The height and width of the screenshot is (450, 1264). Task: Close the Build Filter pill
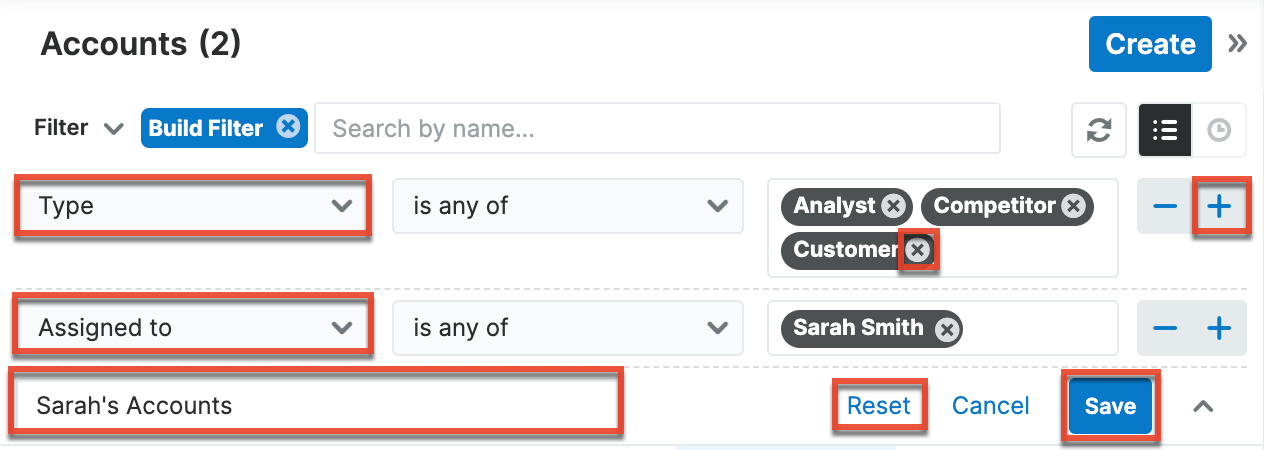tap(288, 127)
